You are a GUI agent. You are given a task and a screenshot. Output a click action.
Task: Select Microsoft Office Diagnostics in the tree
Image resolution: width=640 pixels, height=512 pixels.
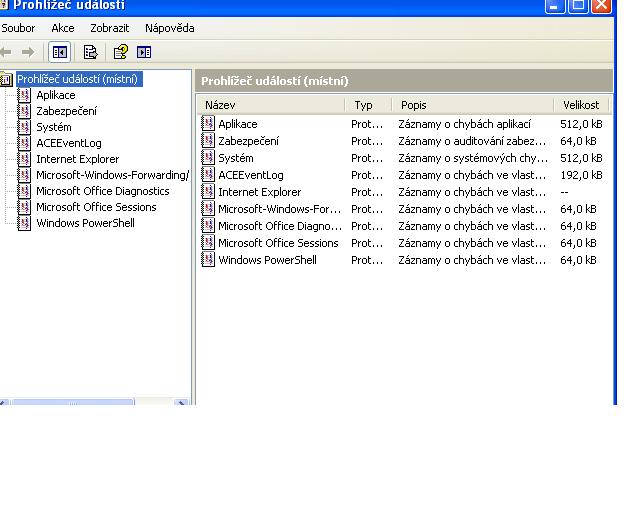[x=103, y=191]
